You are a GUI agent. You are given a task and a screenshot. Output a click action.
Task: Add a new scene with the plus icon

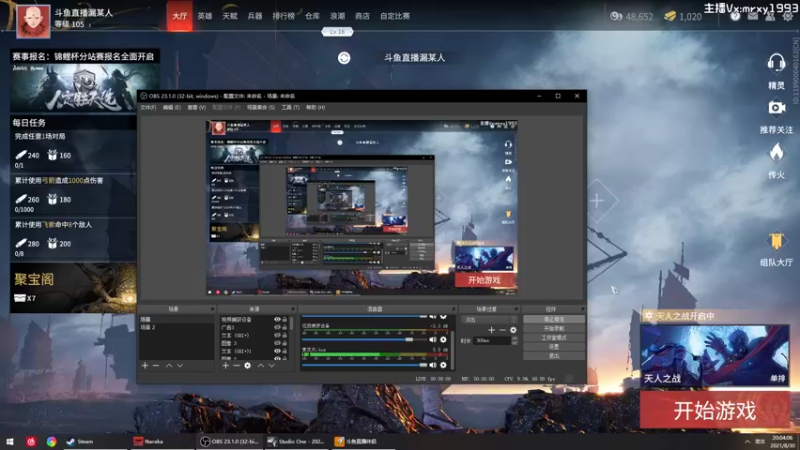[x=145, y=365]
